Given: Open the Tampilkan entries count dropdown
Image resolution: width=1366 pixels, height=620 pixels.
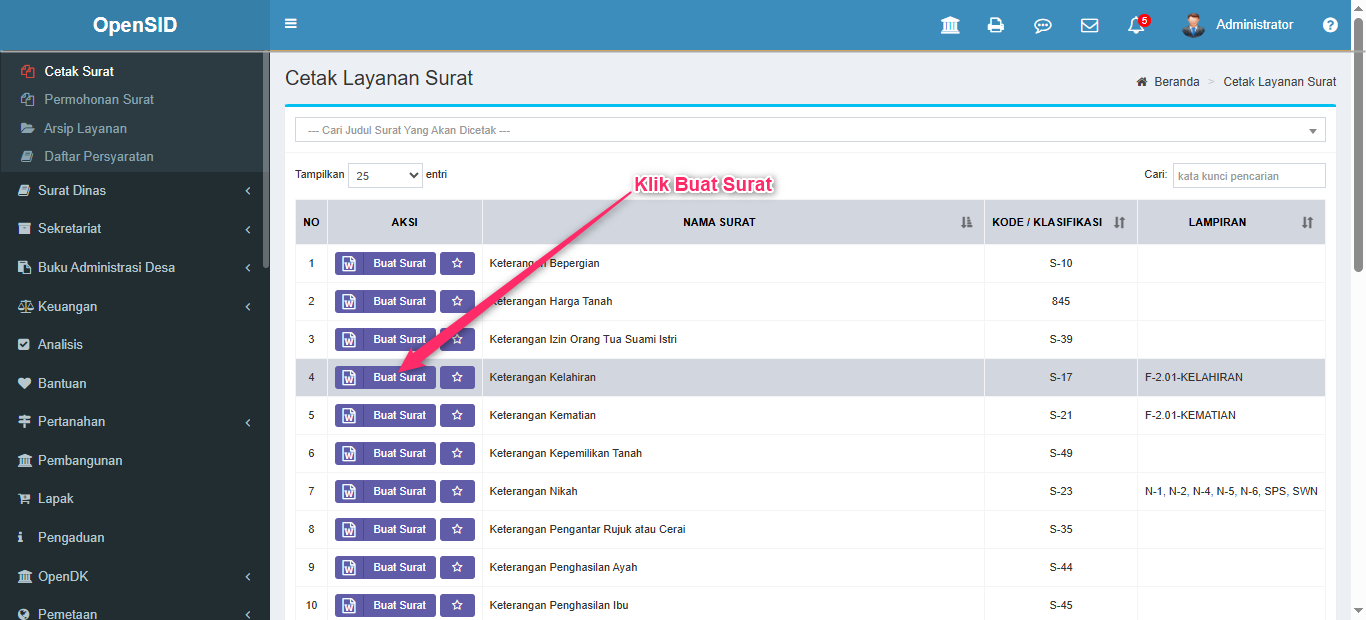Looking at the screenshot, I should click(x=385, y=175).
